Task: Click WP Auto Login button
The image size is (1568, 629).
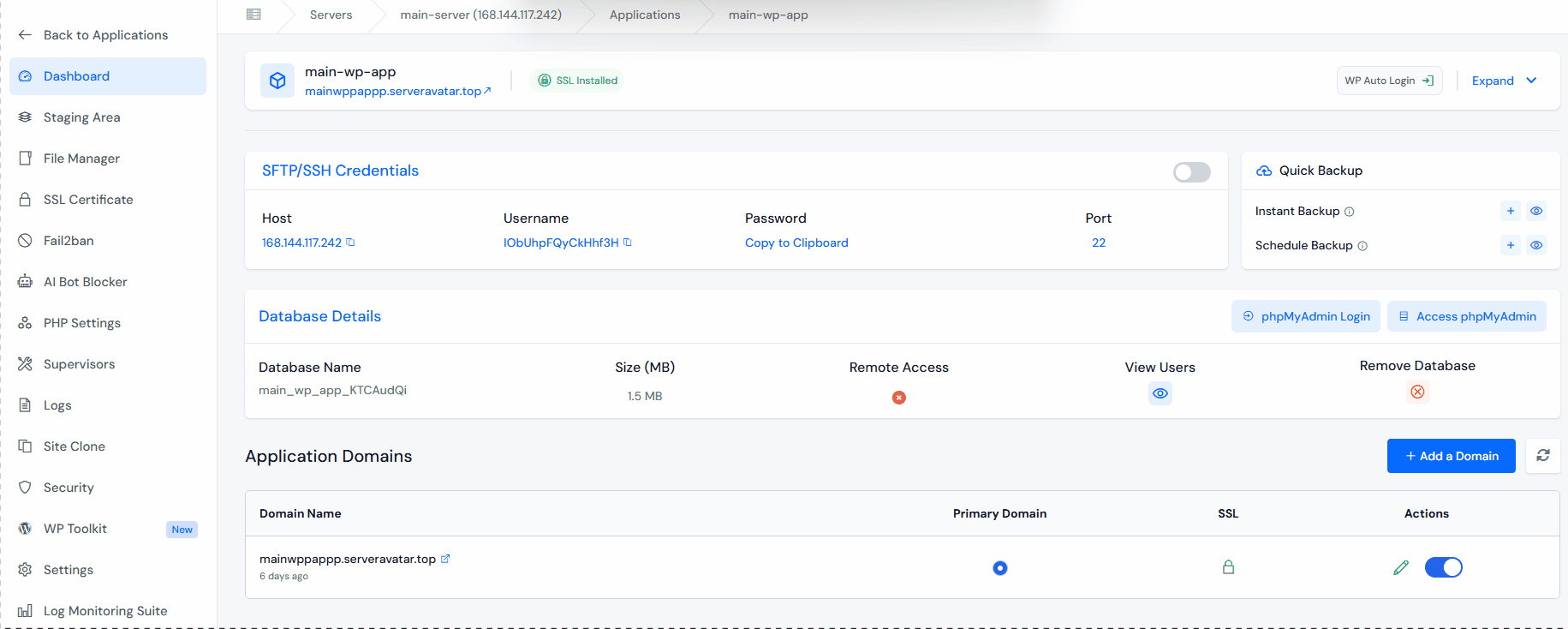Action: click(x=1389, y=81)
